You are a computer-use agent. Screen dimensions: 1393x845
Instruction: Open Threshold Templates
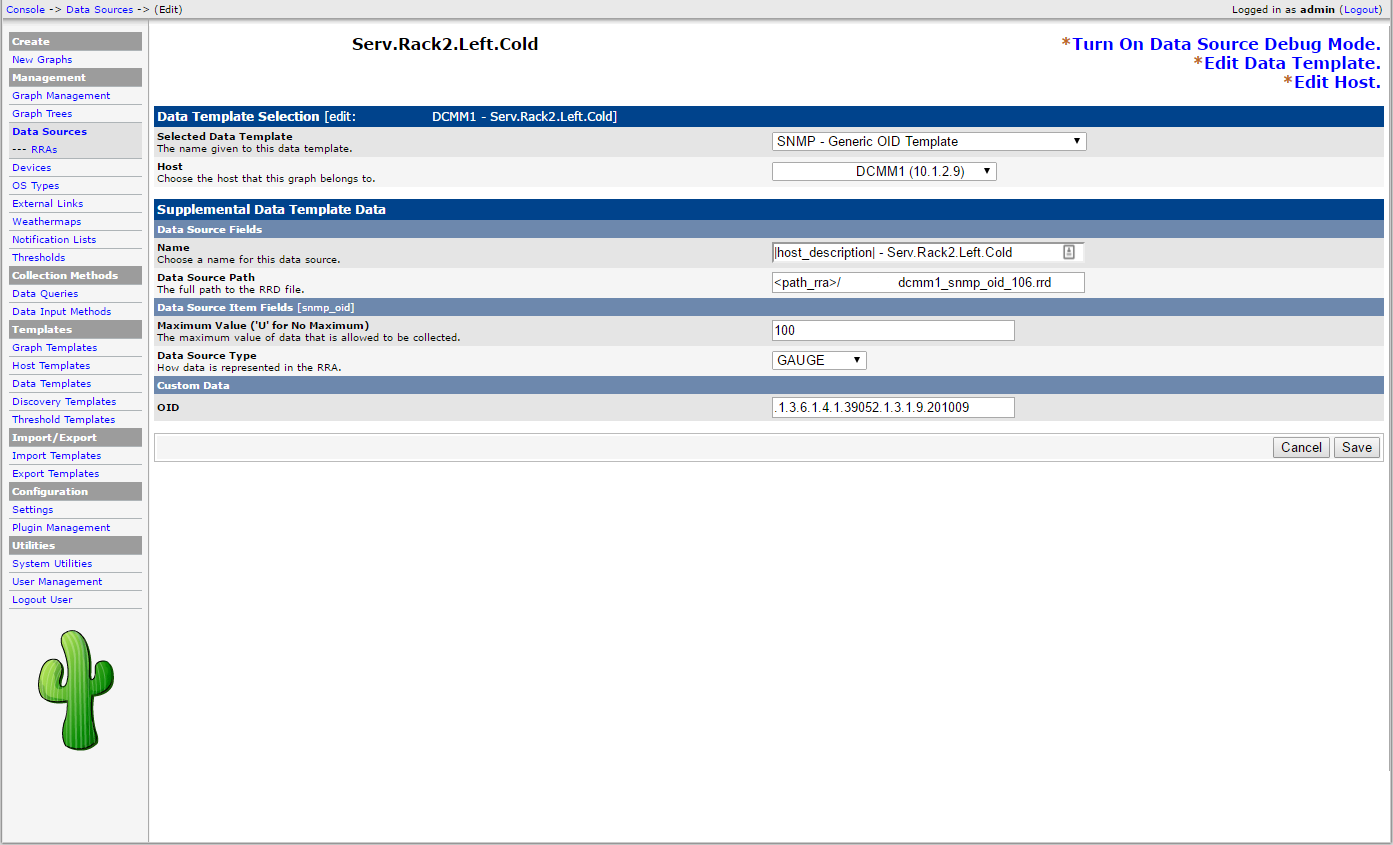point(63,420)
